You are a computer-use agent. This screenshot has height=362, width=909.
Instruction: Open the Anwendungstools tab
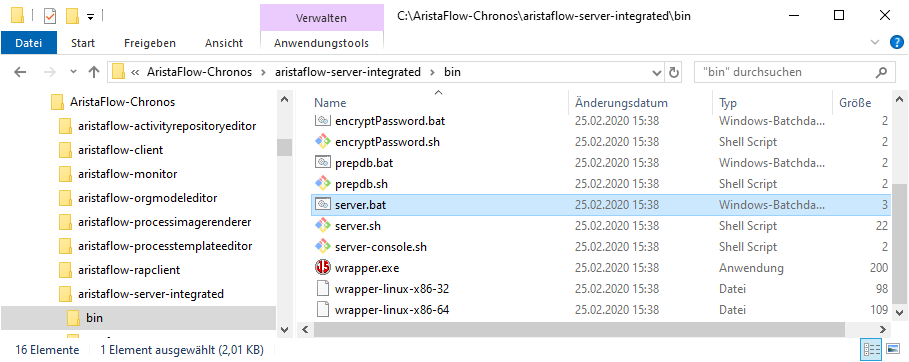coord(321,43)
